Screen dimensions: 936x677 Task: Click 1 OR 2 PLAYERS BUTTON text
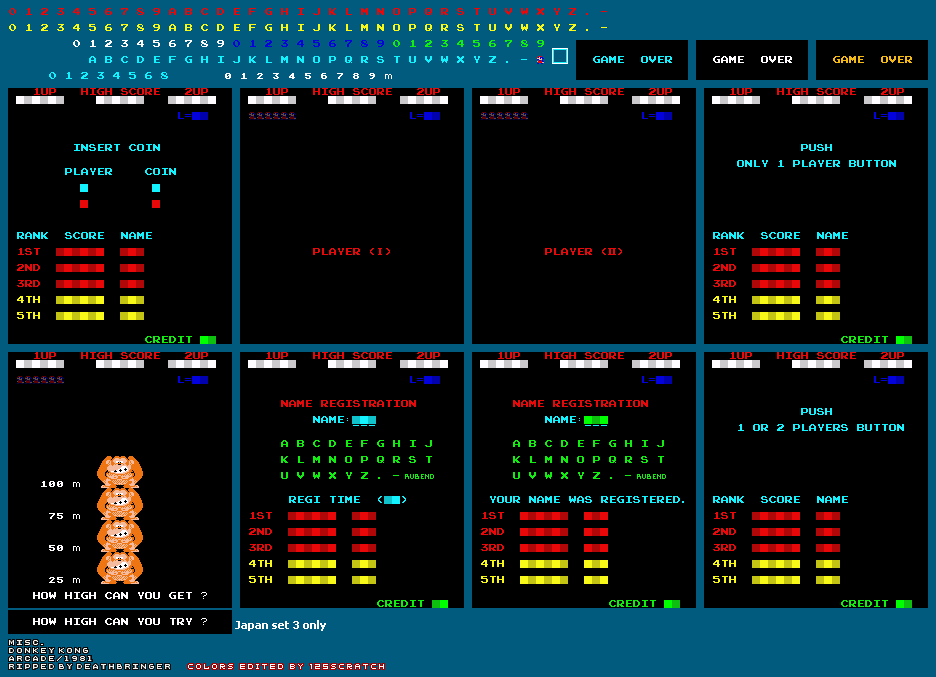click(821, 427)
